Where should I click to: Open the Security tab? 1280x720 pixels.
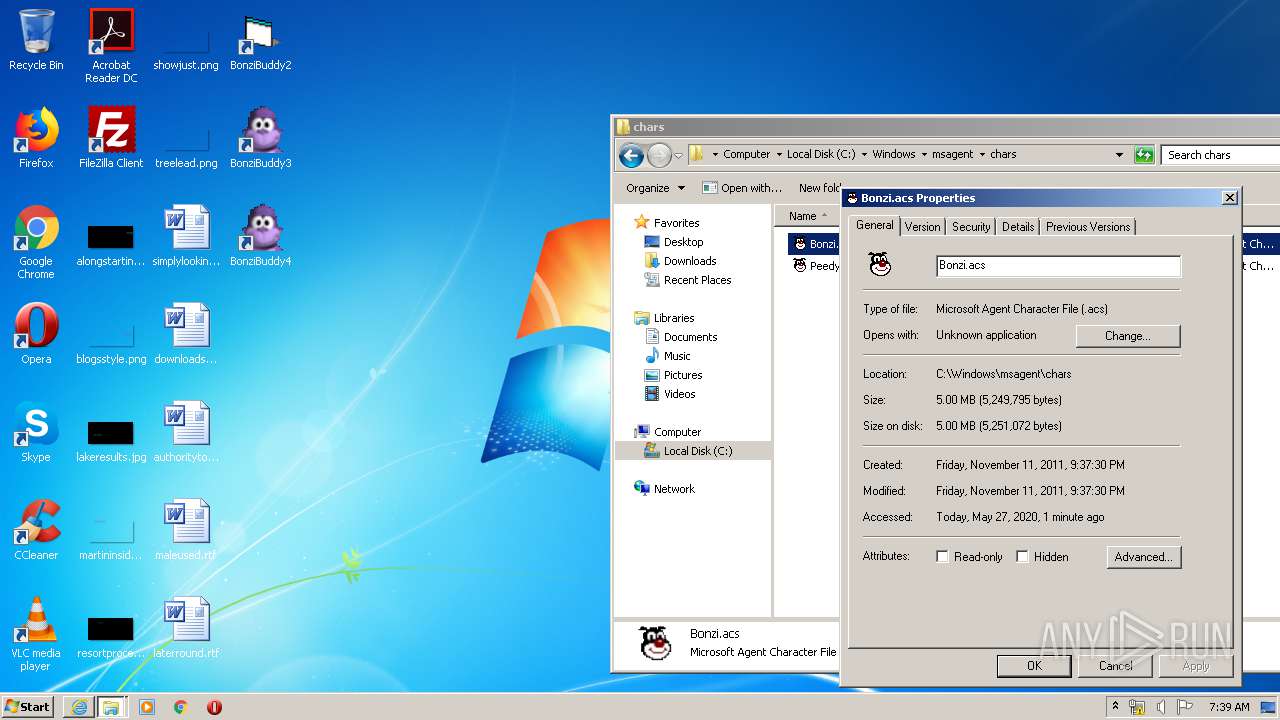tap(971, 227)
